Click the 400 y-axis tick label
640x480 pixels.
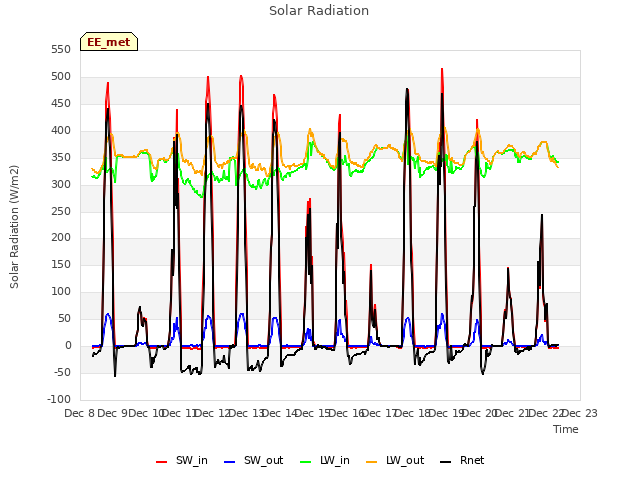pos(61,131)
